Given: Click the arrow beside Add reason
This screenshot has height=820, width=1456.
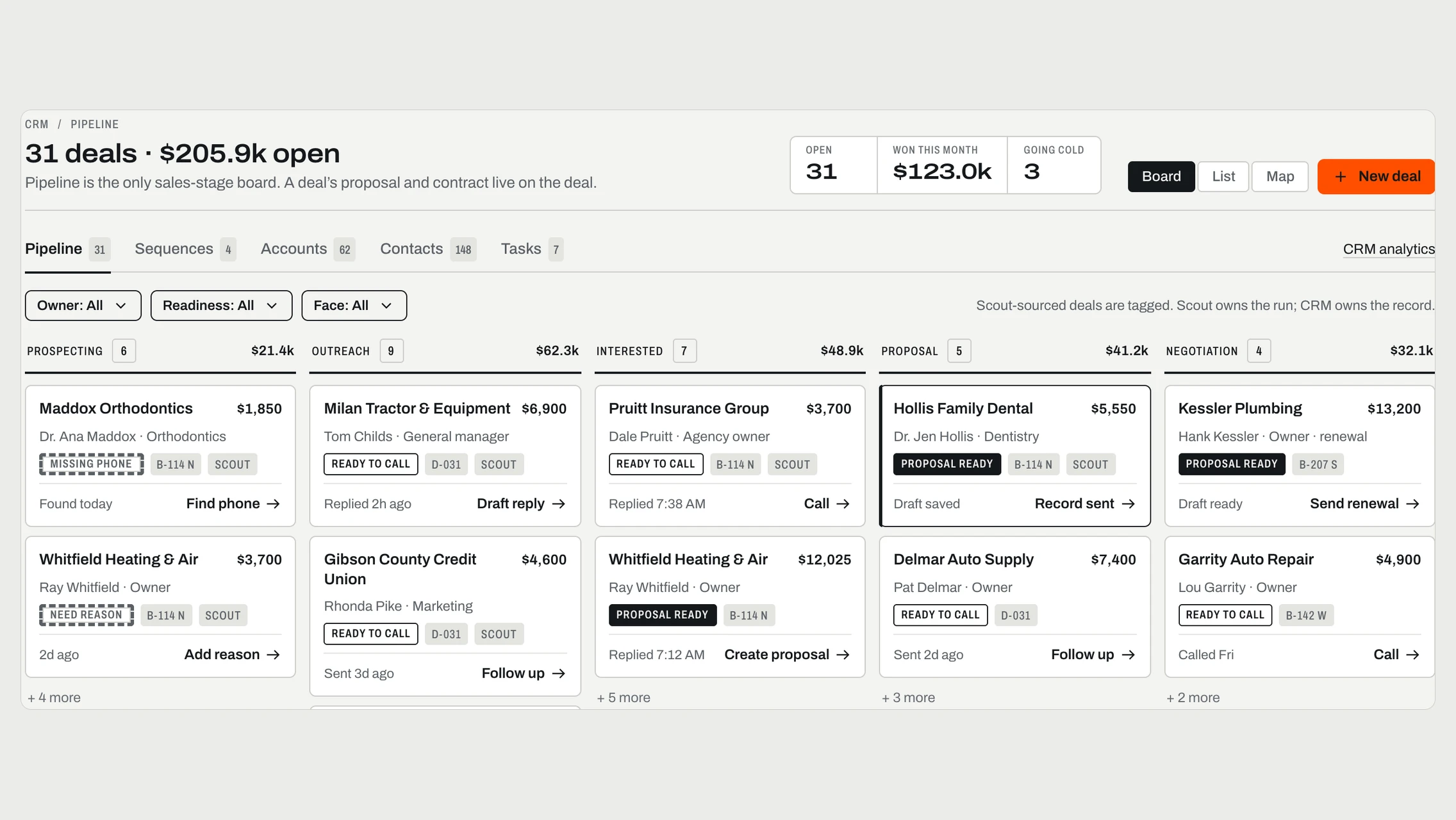Looking at the screenshot, I should tap(274, 655).
